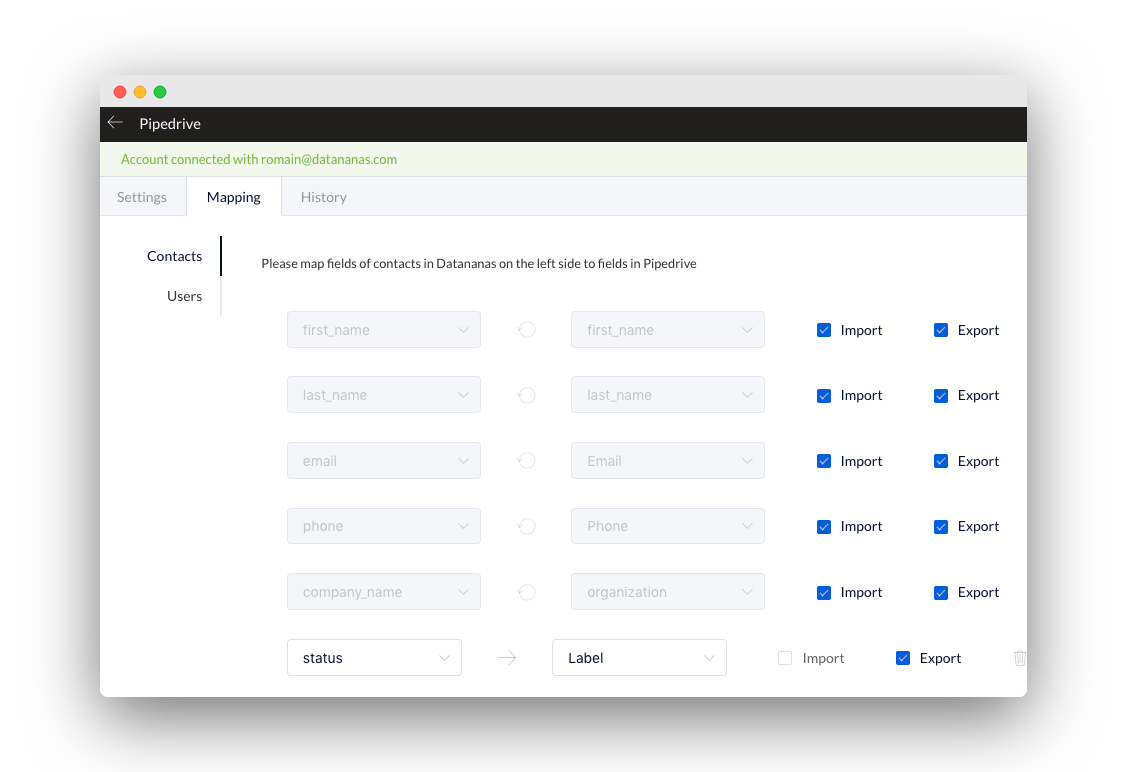Expand the lowercase email field dropdown
Screen dimensions: 1127x772
[384, 461]
